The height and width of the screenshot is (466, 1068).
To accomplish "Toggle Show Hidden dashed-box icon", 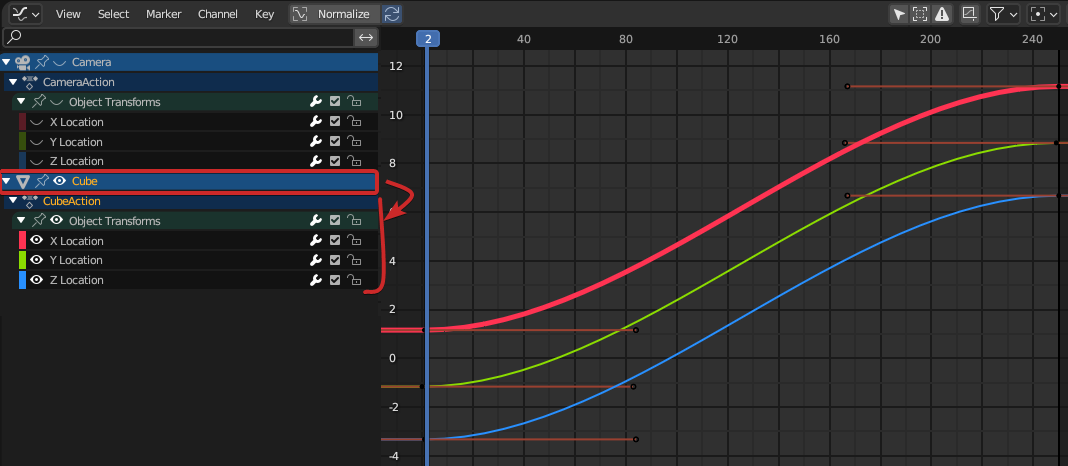I will click(920, 14).
